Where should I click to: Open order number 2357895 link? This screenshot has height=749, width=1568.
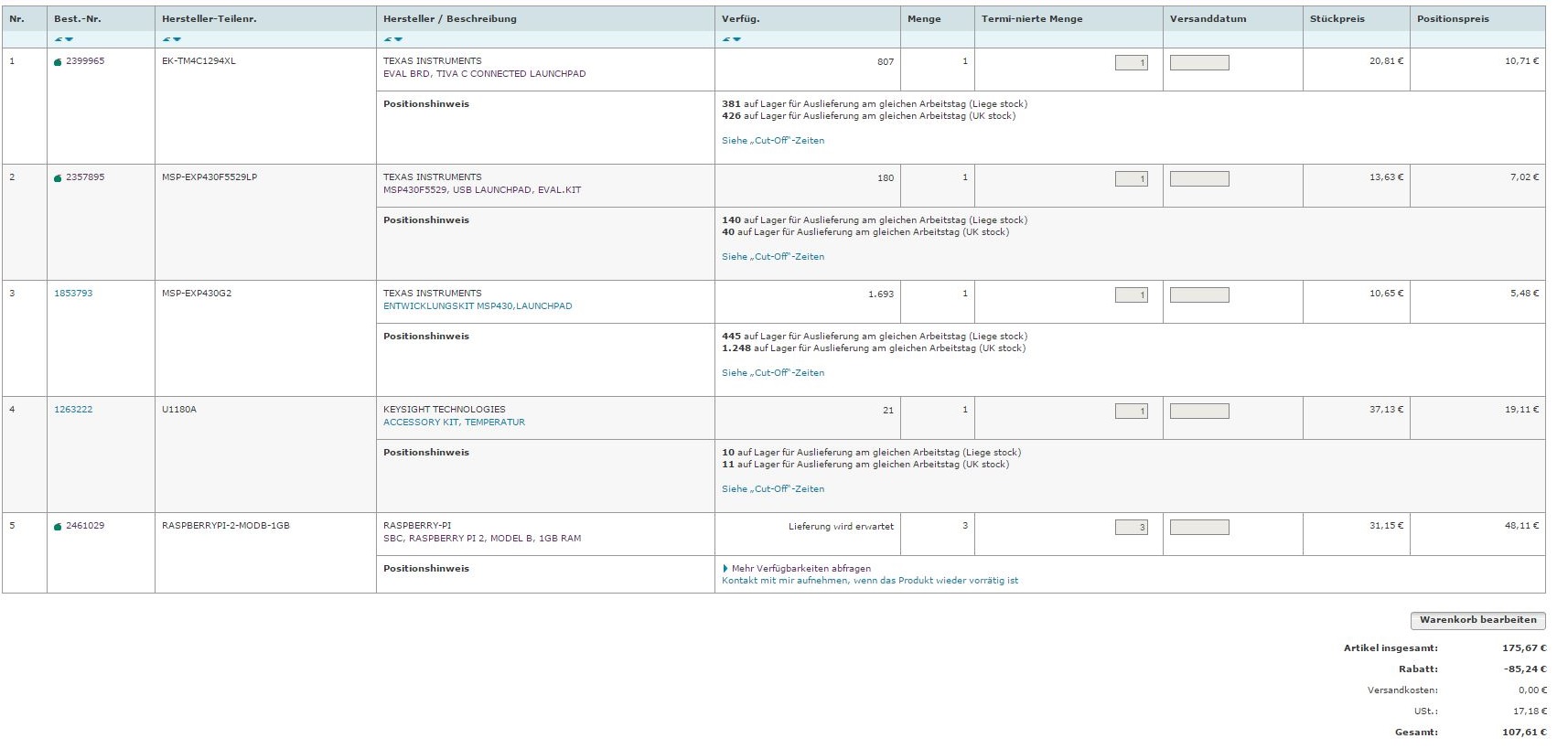click(x=85, y=177)
